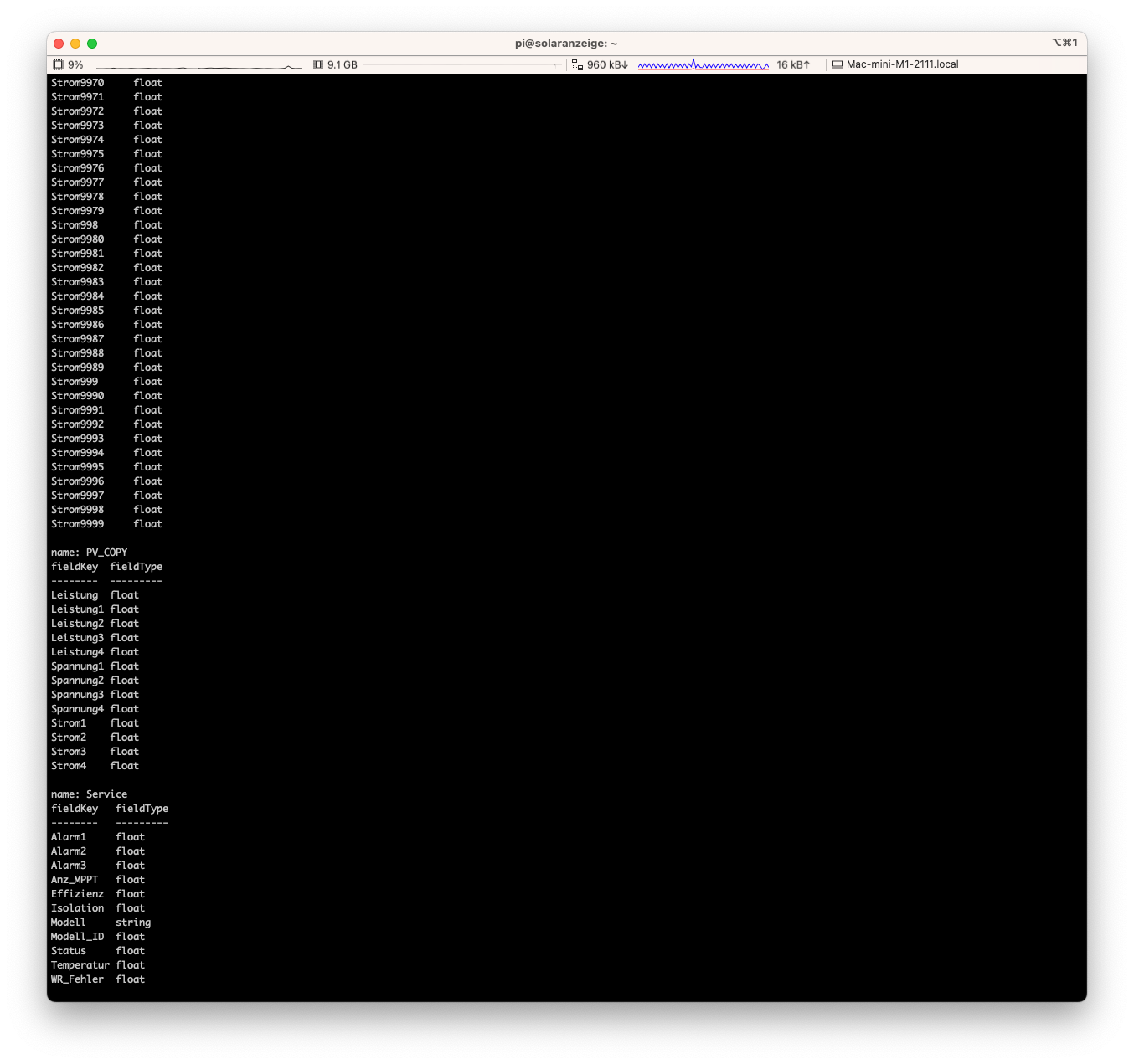Click the Strom9999 field key text
1134x1064 pixels.
77,524
